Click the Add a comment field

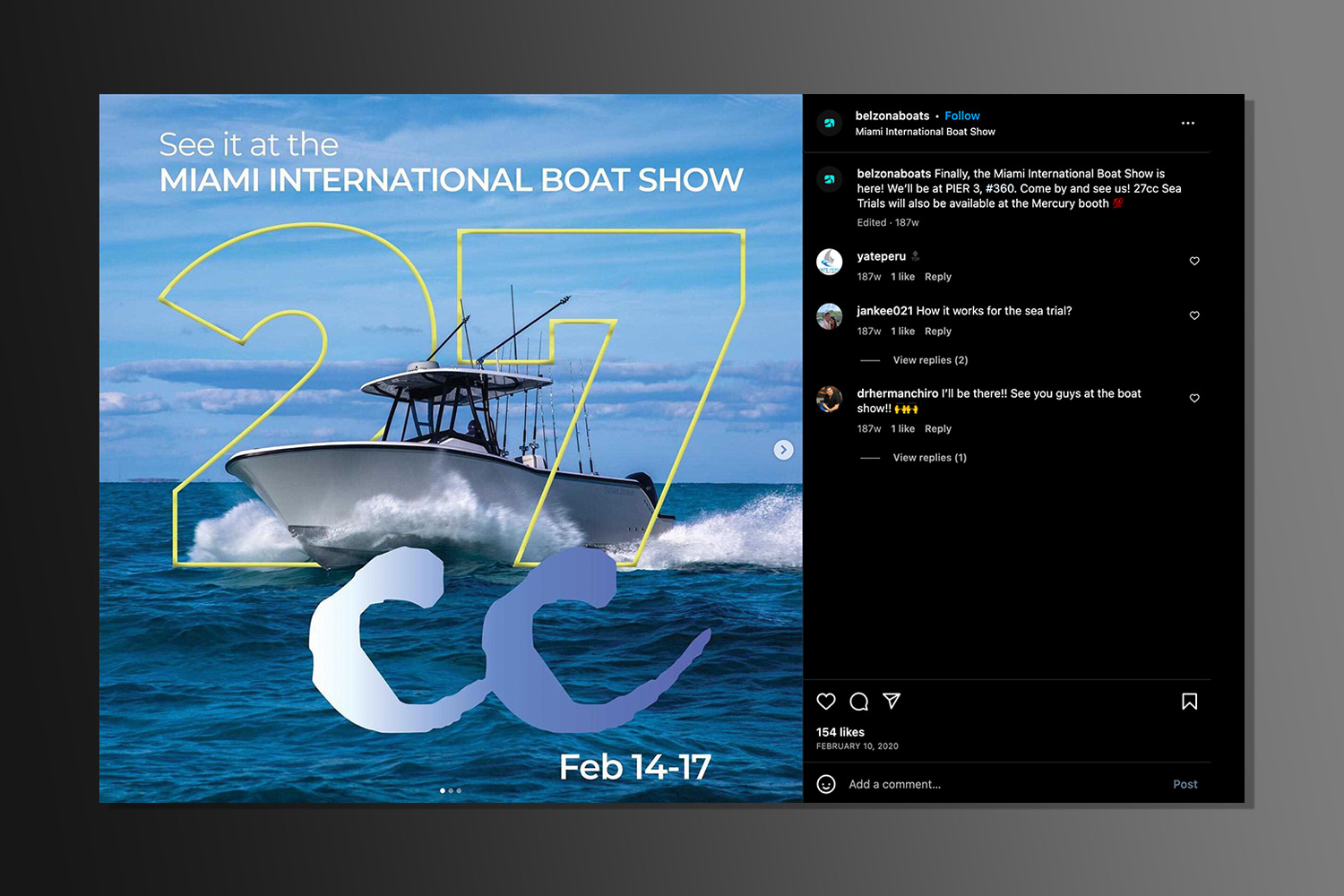pos(1004,784)
